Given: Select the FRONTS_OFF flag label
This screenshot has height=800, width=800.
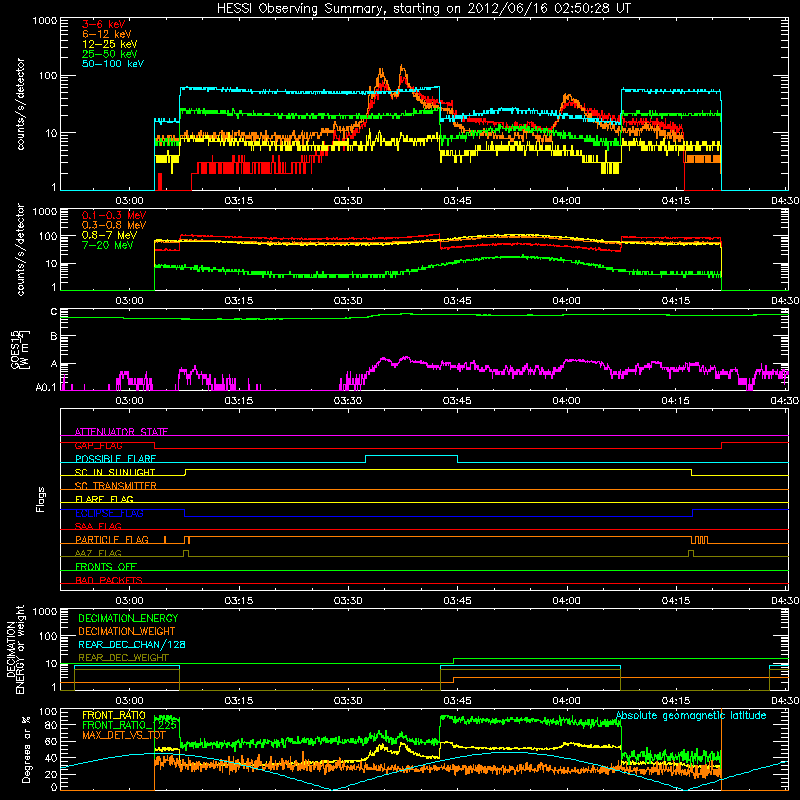Looking at the screenshot, I should click(x=106, y=567).
